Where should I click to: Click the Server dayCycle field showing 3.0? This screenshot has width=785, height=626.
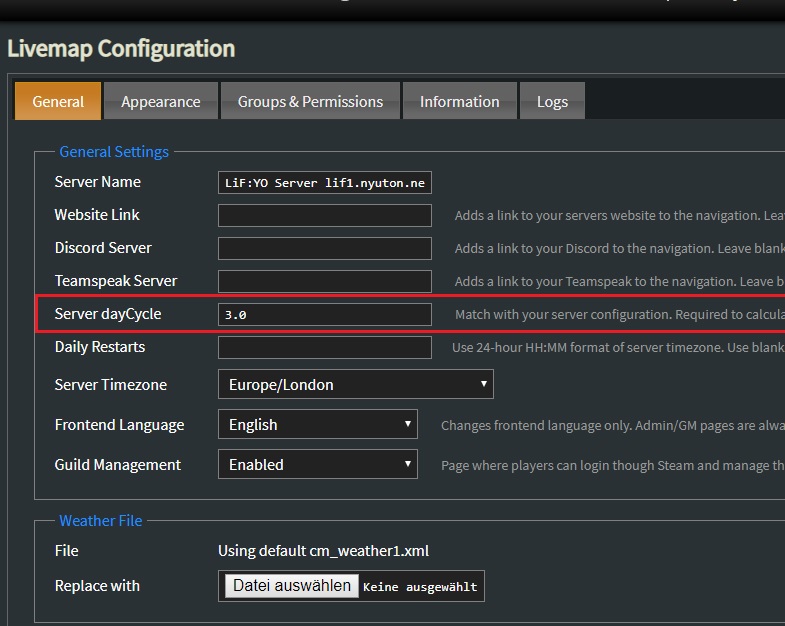coord(325,314)
